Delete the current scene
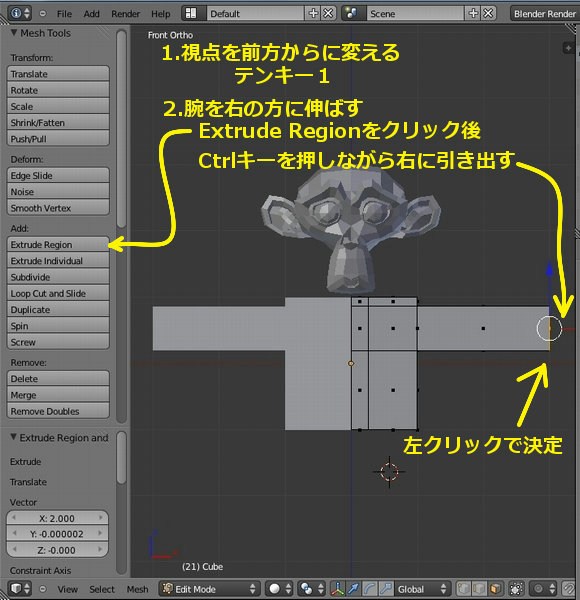Viewport: 580px width, 600px height. coord(488,13)
